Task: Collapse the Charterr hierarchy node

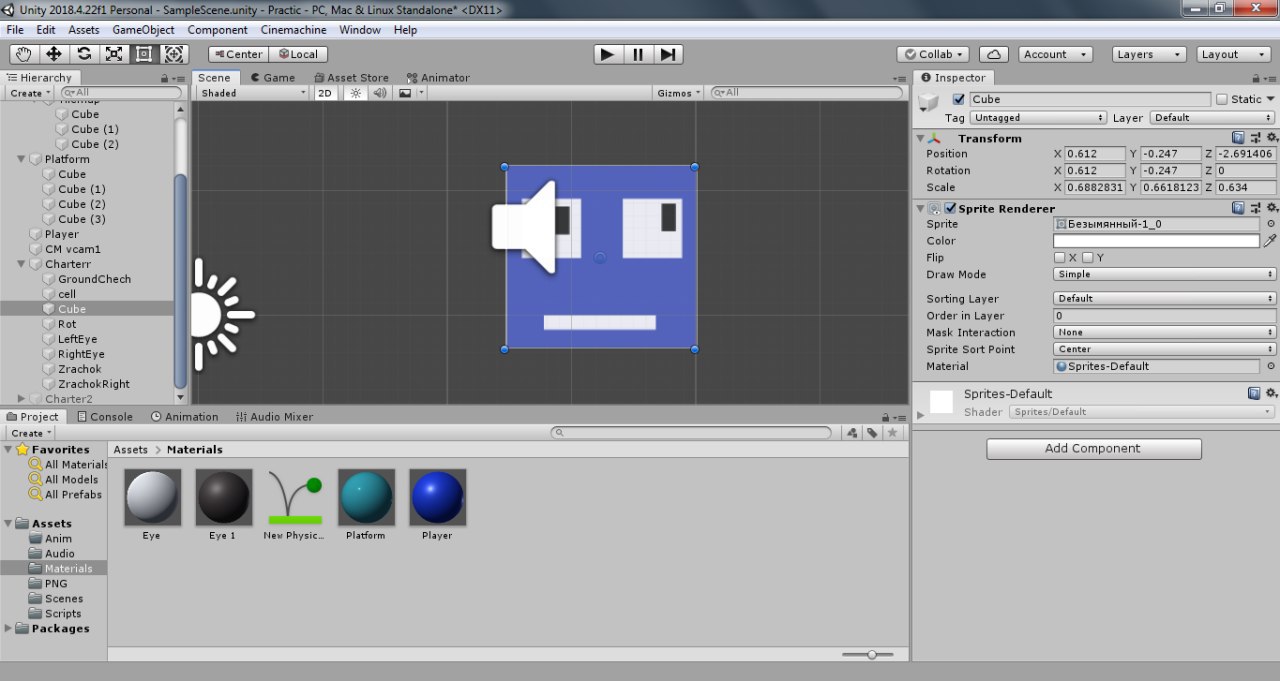Action: coord(22,264)
